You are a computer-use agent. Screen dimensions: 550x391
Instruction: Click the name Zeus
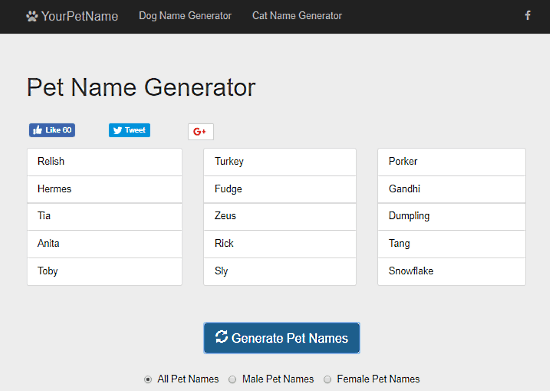click(x=280, y=216)
